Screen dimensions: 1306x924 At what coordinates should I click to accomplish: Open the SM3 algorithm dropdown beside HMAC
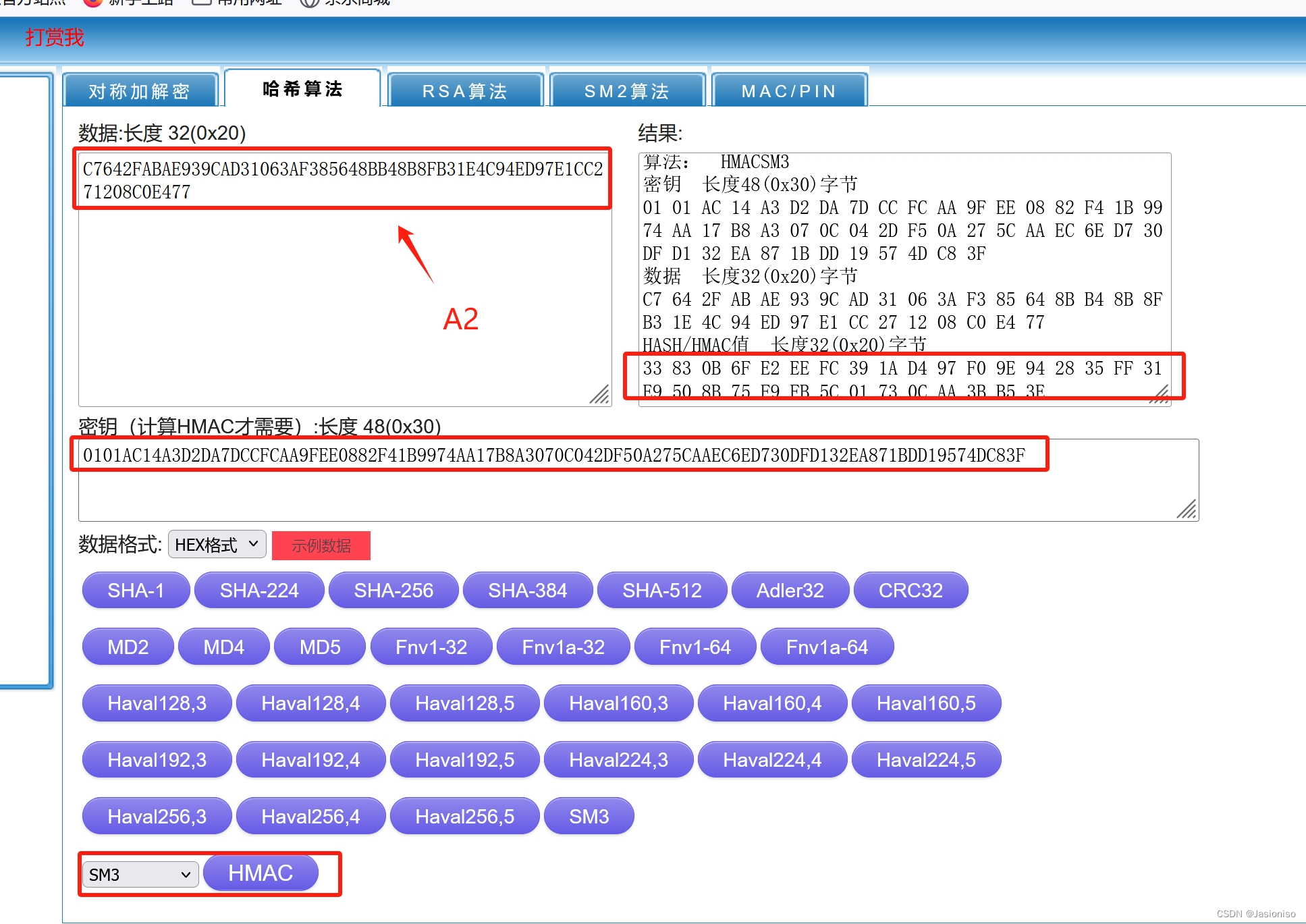pyautogui.click(x=140, y=874)
